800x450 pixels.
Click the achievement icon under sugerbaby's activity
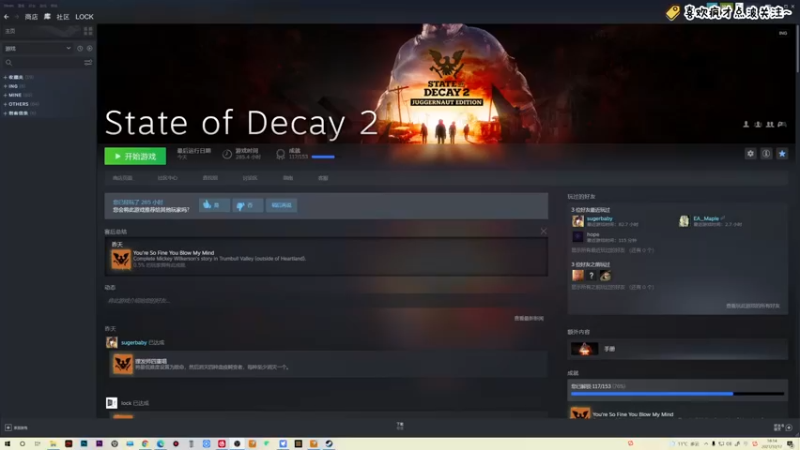122,364
